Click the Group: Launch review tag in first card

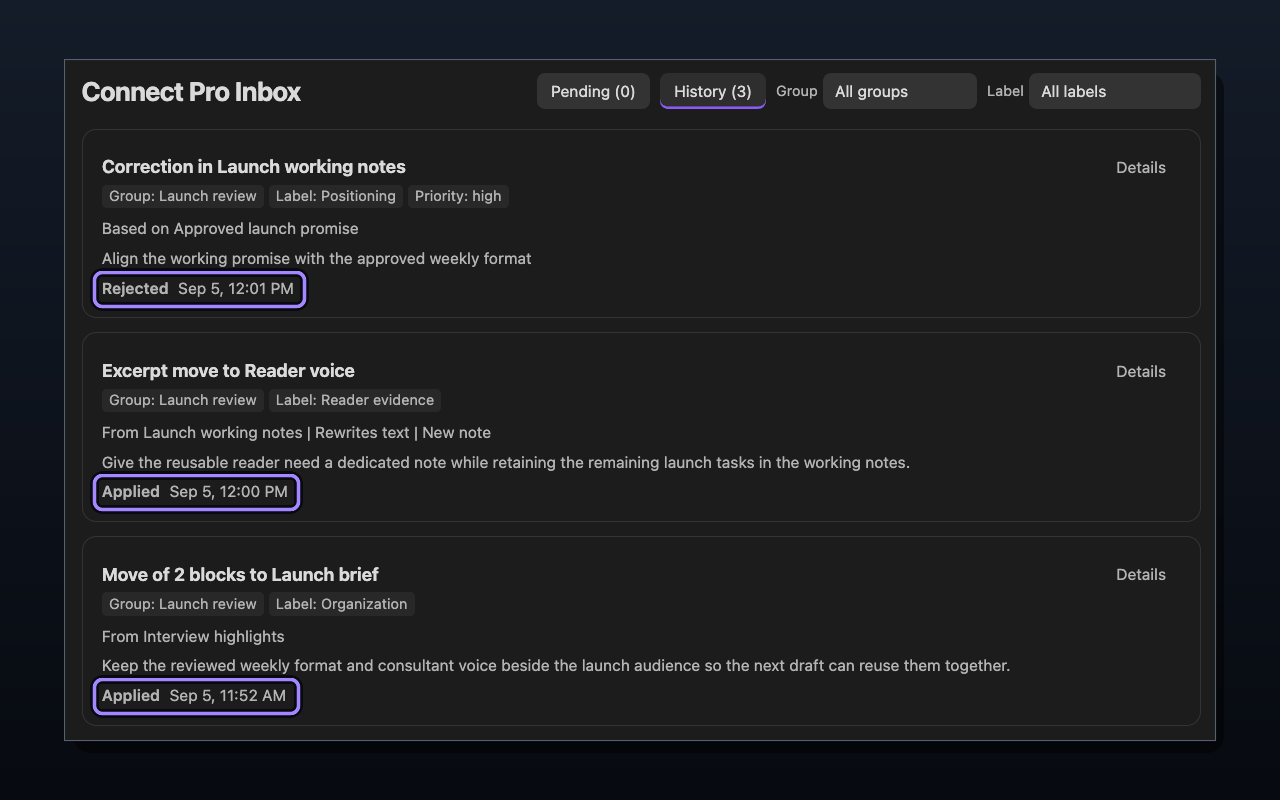(183, 196)
